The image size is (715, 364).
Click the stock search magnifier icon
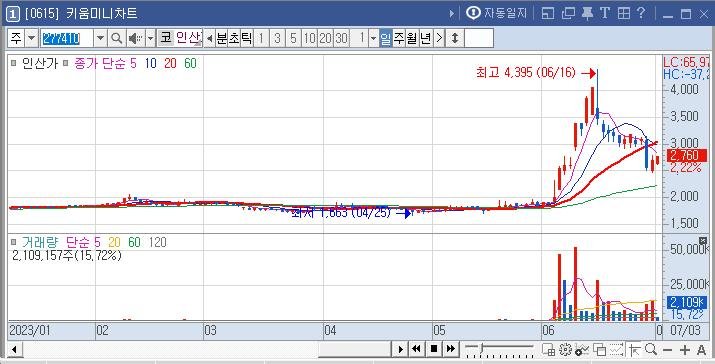point(116,39)
